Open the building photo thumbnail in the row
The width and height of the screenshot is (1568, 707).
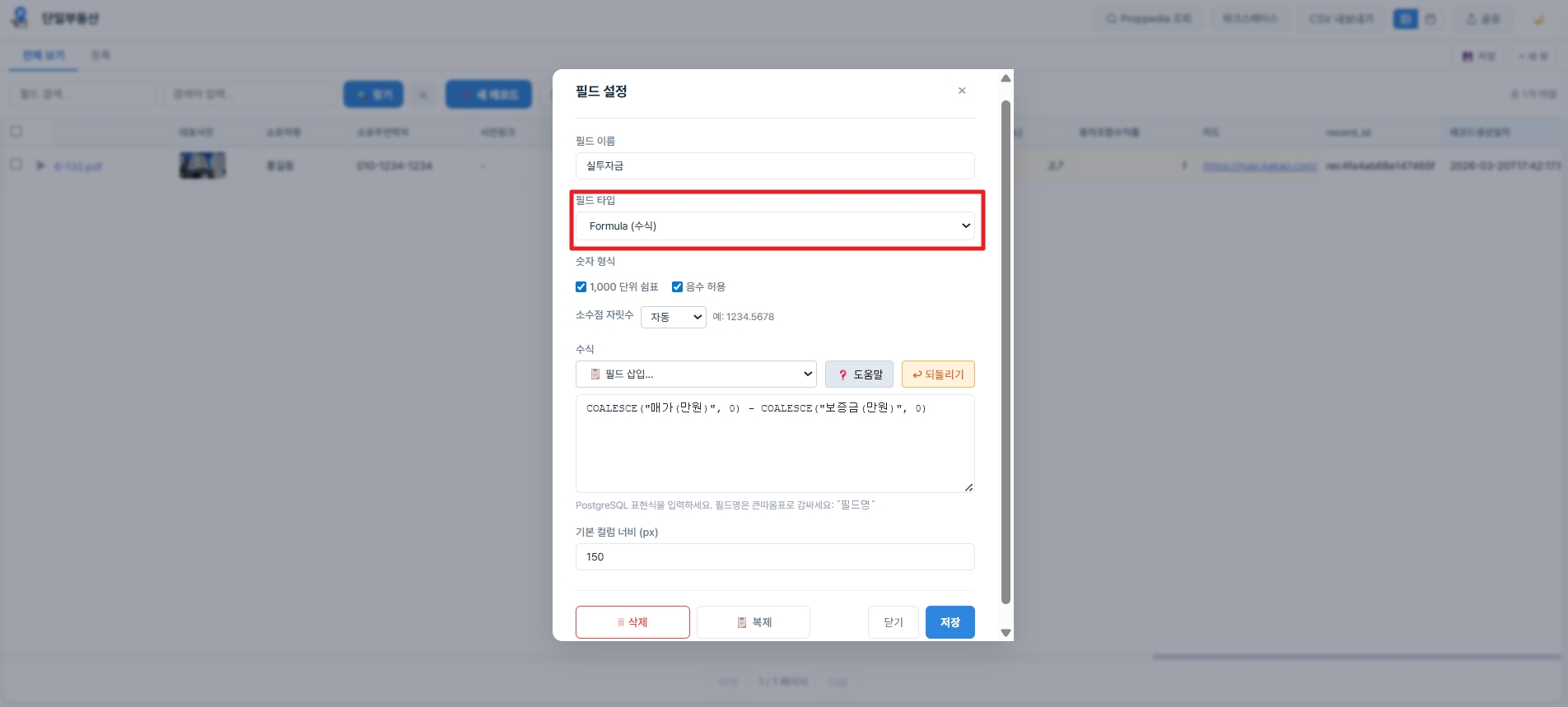coord(203,165)
